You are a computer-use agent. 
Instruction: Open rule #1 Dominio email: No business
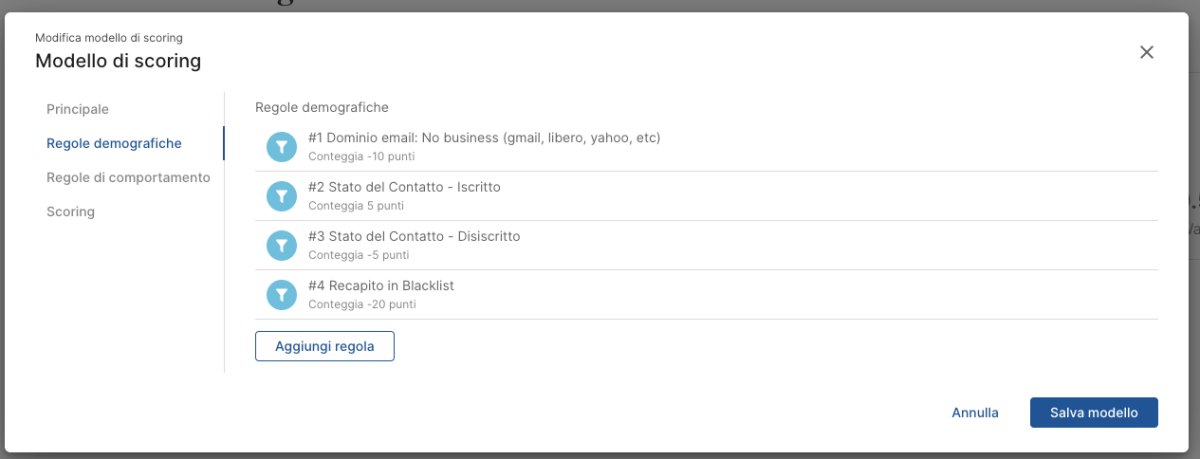tap(484, 138)
